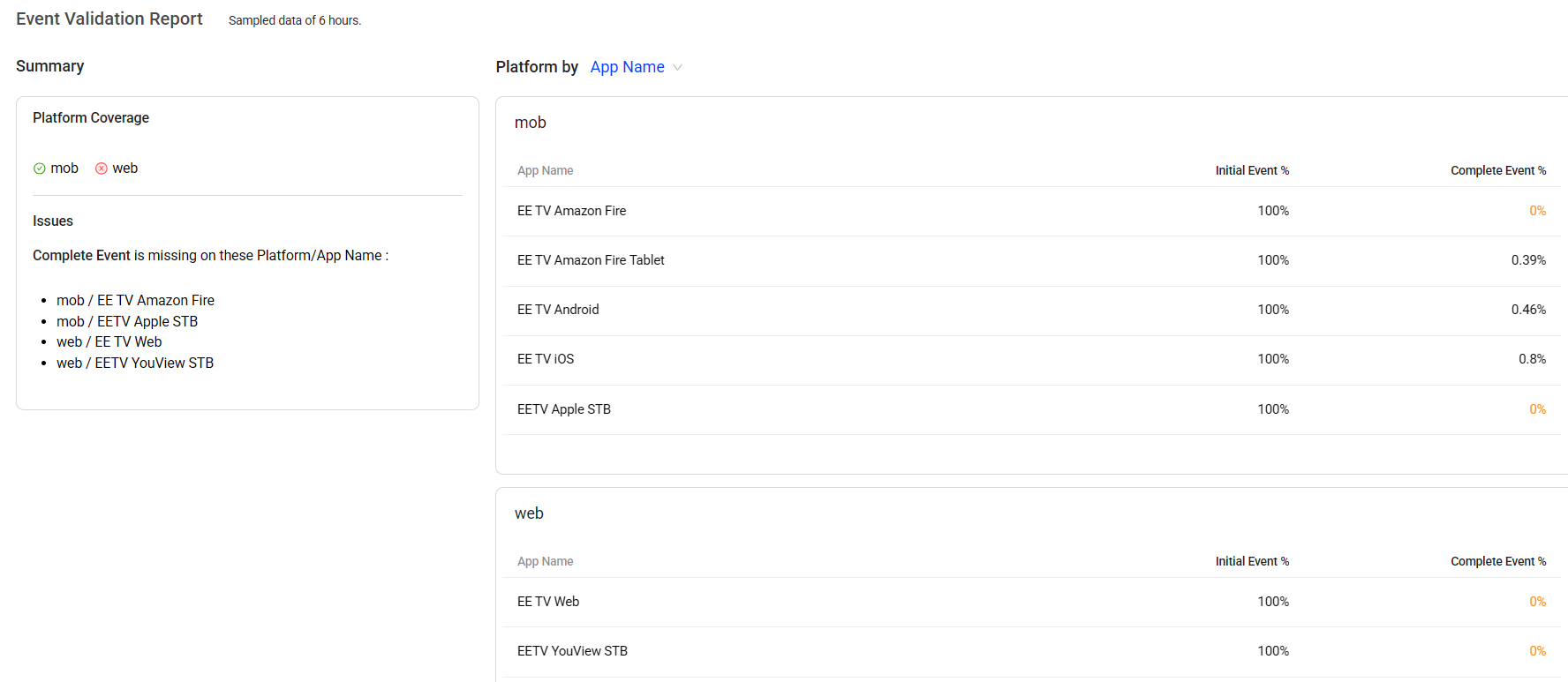Click the Platform Coverage card title
The image size is (1568, 682).
click(91, 117)
